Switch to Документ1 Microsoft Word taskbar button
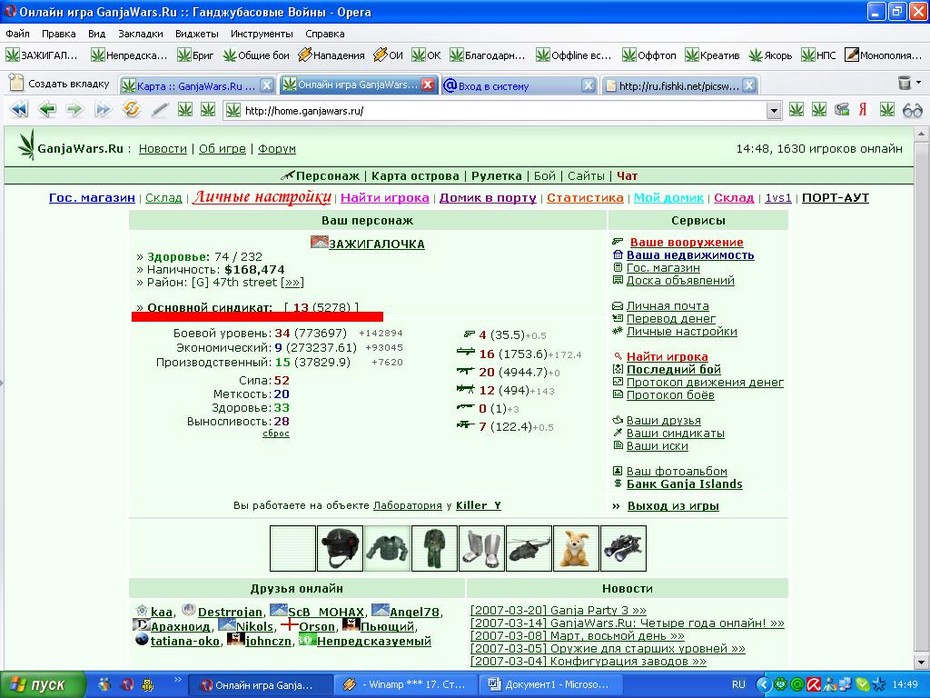The height and width of the screenshot is (698, 930). 549,685
